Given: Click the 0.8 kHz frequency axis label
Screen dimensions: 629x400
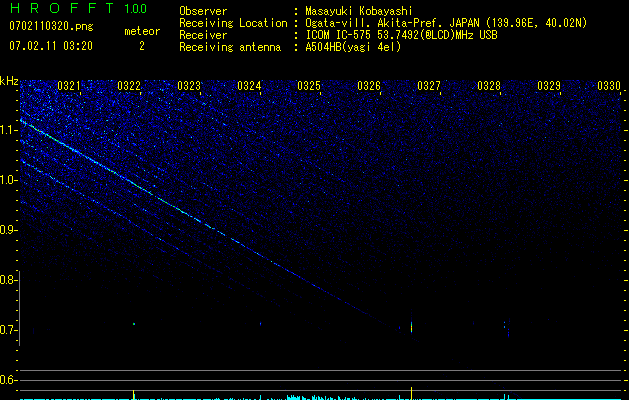Looking at the screenshot, I should (x=9, y=280).
